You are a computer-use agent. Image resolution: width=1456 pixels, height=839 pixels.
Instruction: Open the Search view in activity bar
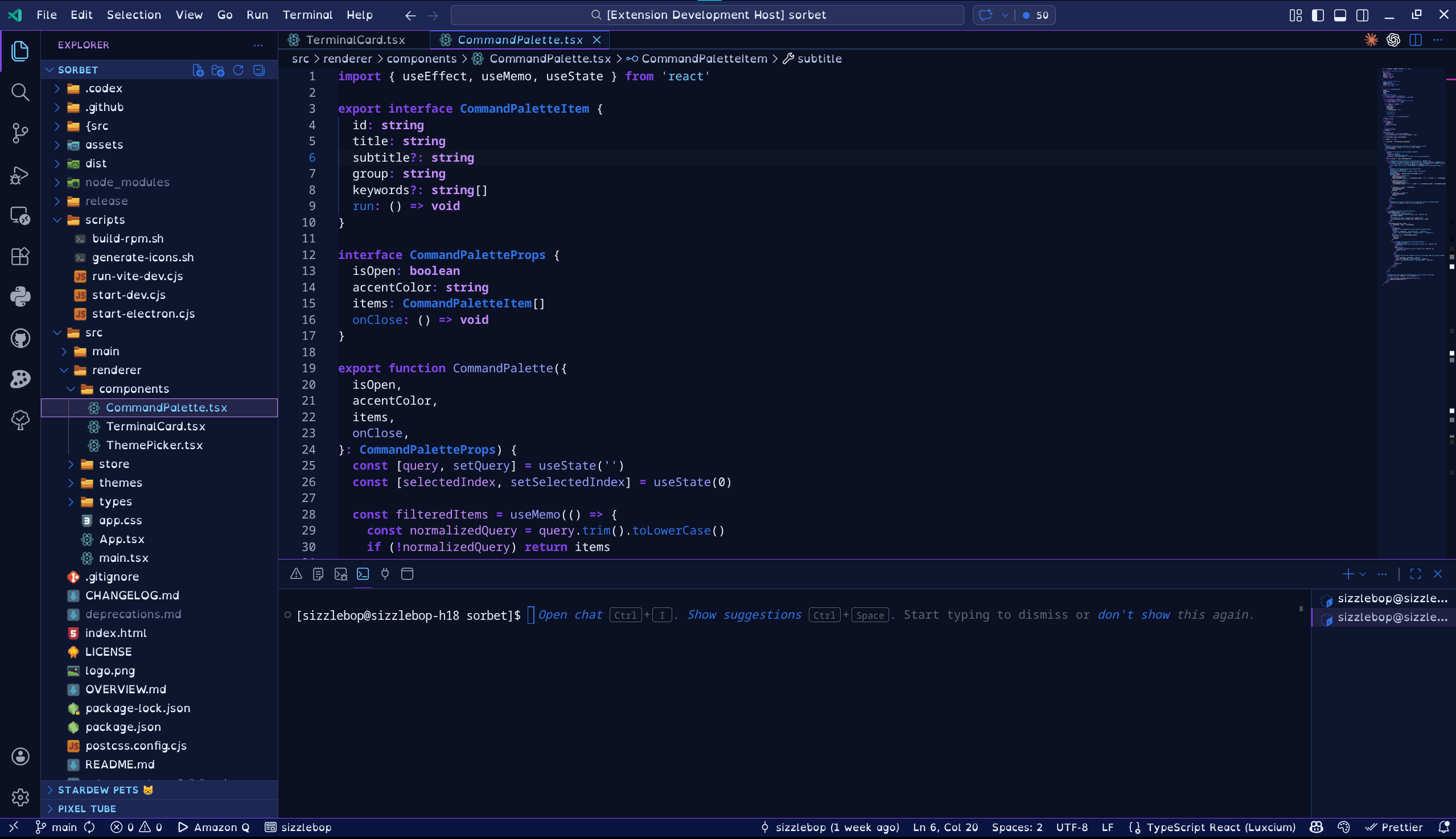pyautogui.click(x=20, y=92)
